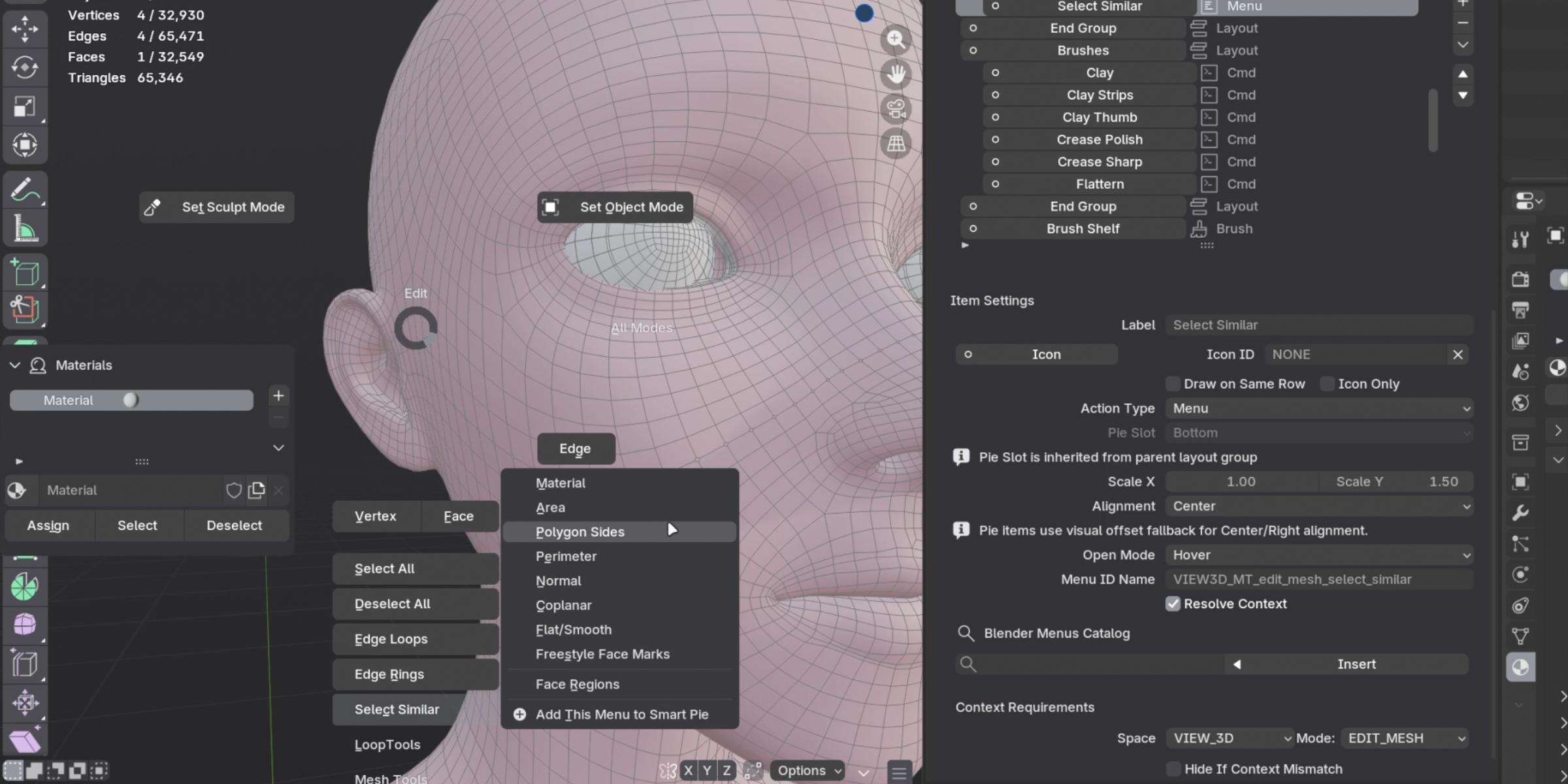The height and width of the screenshot is (784, 1568).
Task: Click the Set Sculpt Mode button
Action: pos(217,207)
